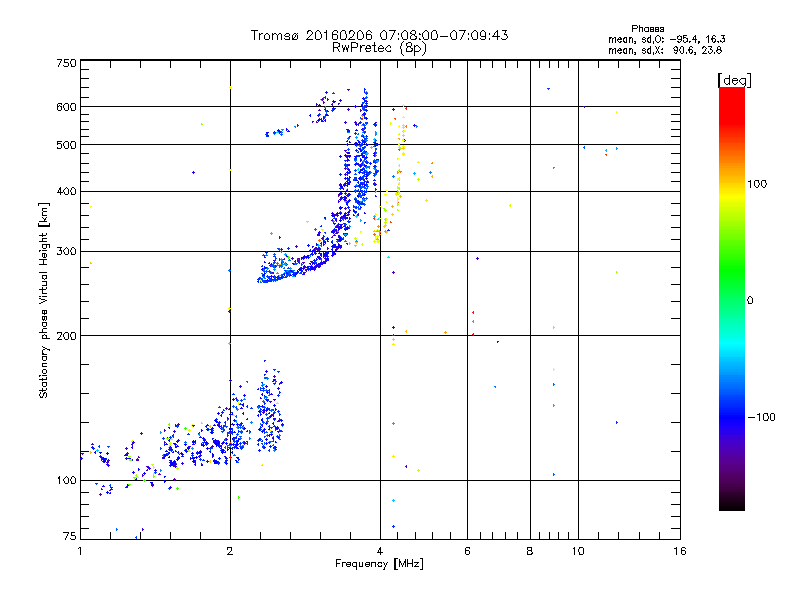Click the 'mean, sd,O: -95.4, 16.3' line
Viewport: 800px width, 600px height.
666,39
